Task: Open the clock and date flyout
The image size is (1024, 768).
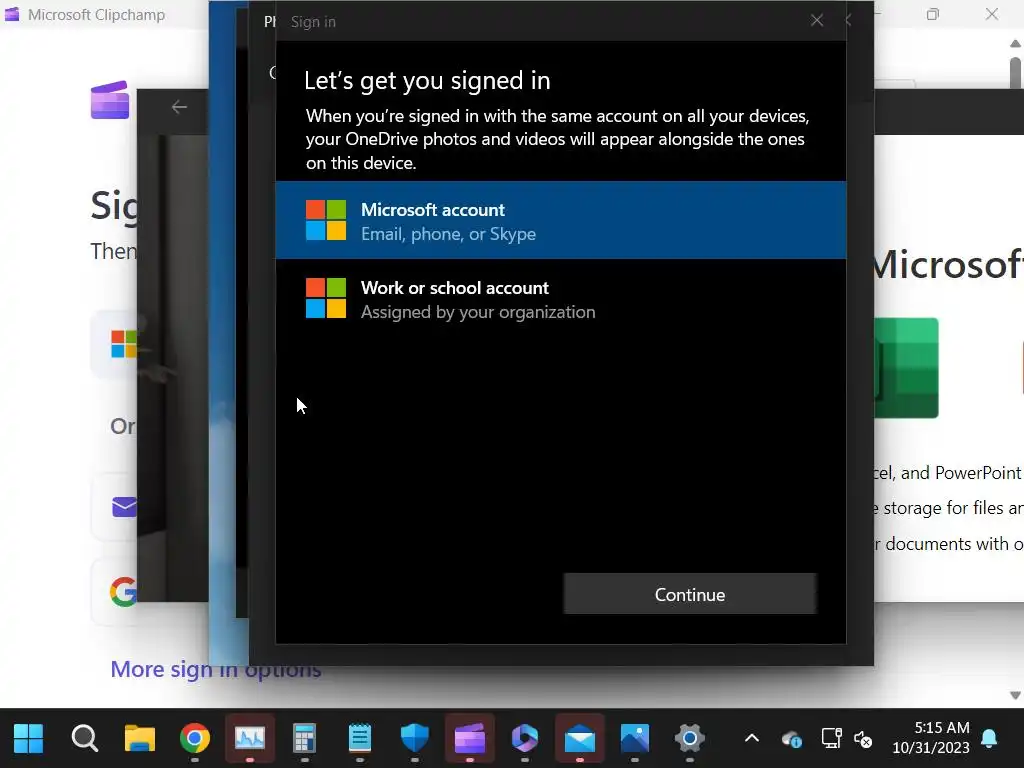Action: tap(931, 738)
